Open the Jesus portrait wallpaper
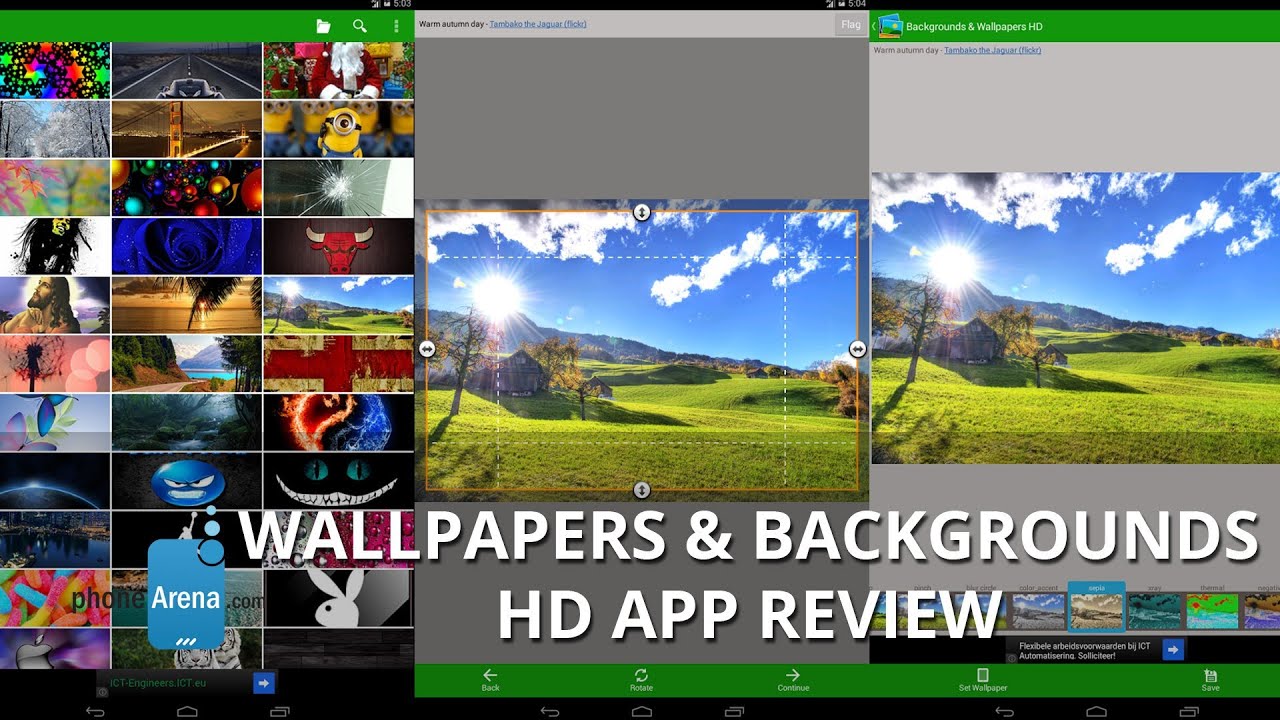Screen dimensions: 1280x720 [55, 305]
